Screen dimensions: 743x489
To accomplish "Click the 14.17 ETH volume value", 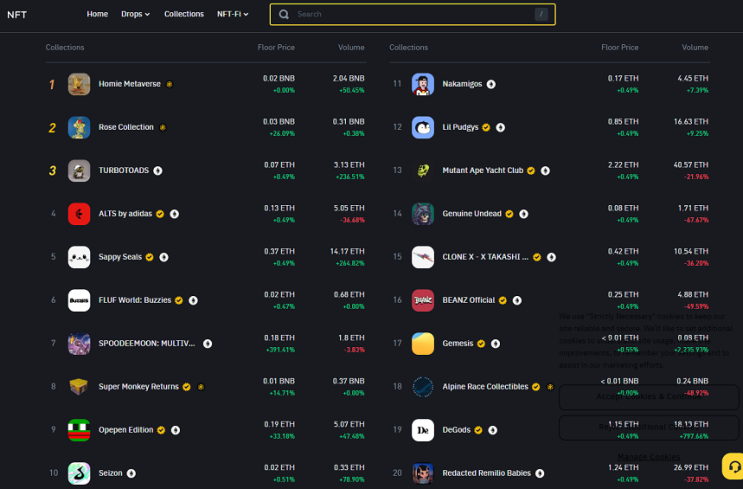I will pos(347,251).
